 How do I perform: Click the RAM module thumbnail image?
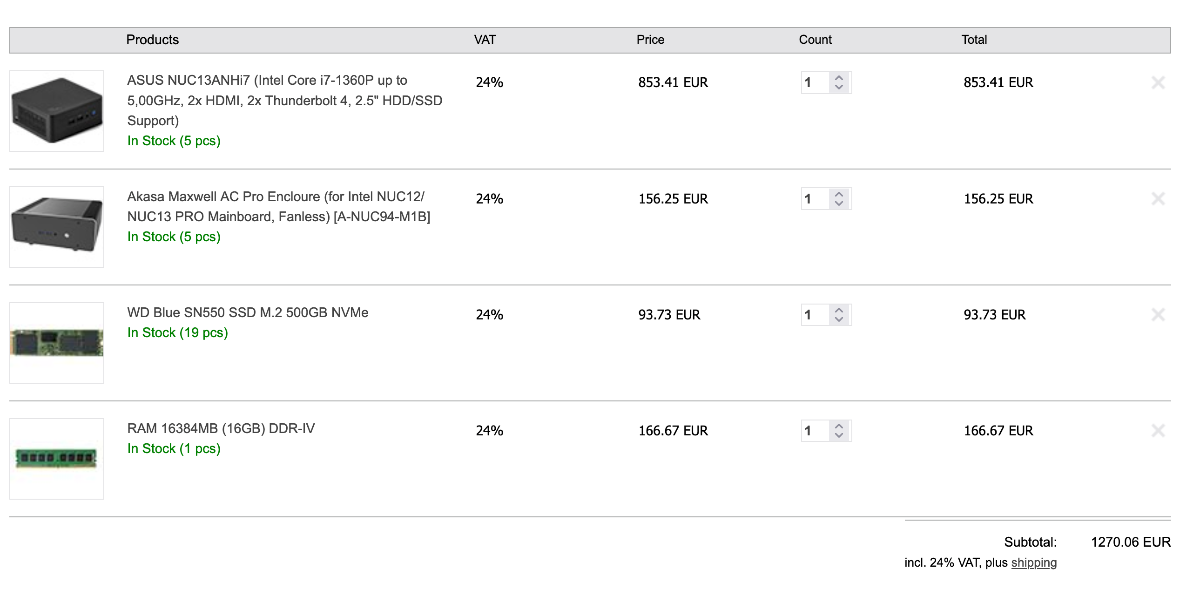click(57, 459)
